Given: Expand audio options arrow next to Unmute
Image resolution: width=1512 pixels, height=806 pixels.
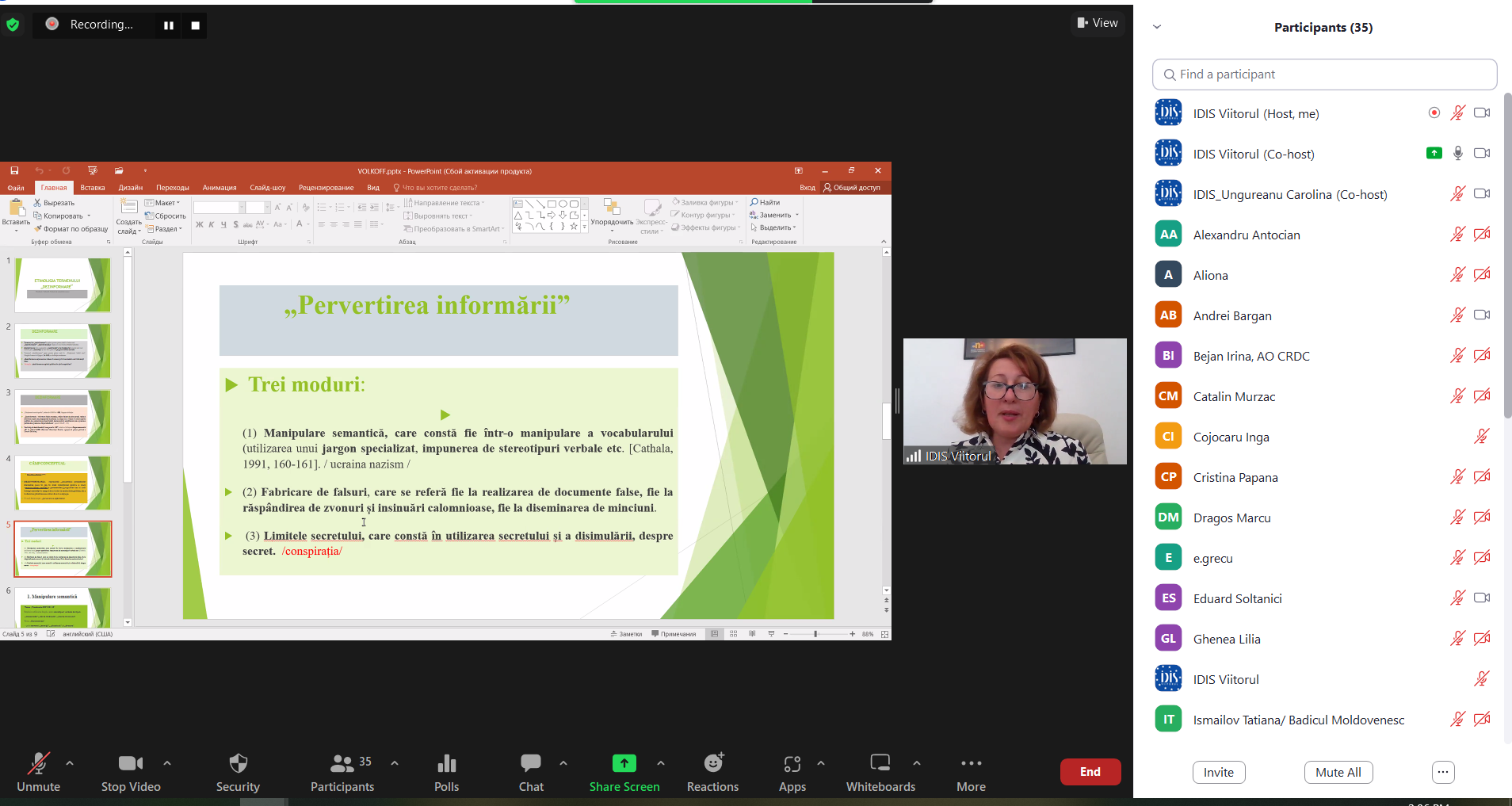Looking at the screenshot, I should (x=70, y=763).
